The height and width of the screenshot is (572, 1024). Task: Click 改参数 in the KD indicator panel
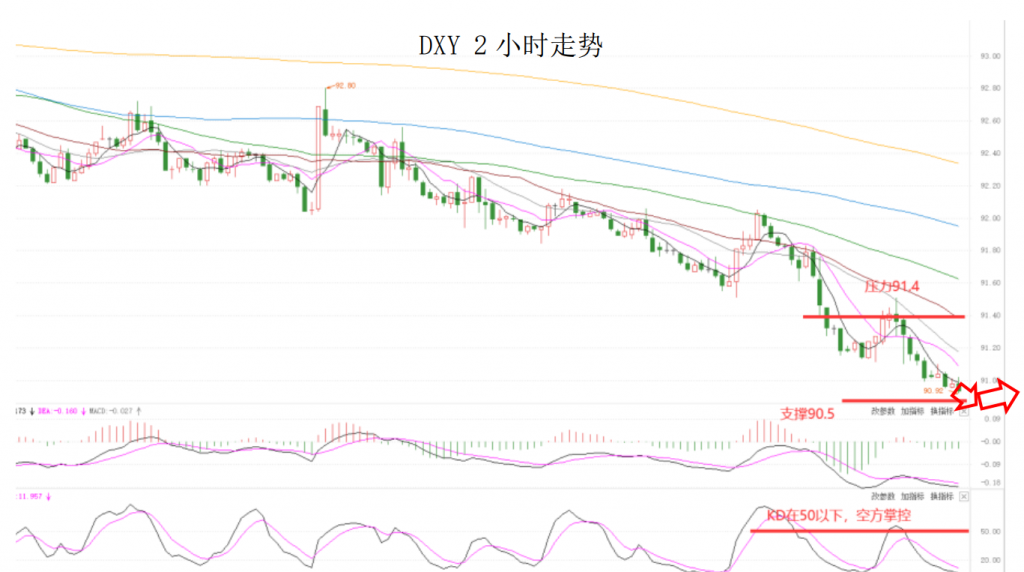point(883,497)
